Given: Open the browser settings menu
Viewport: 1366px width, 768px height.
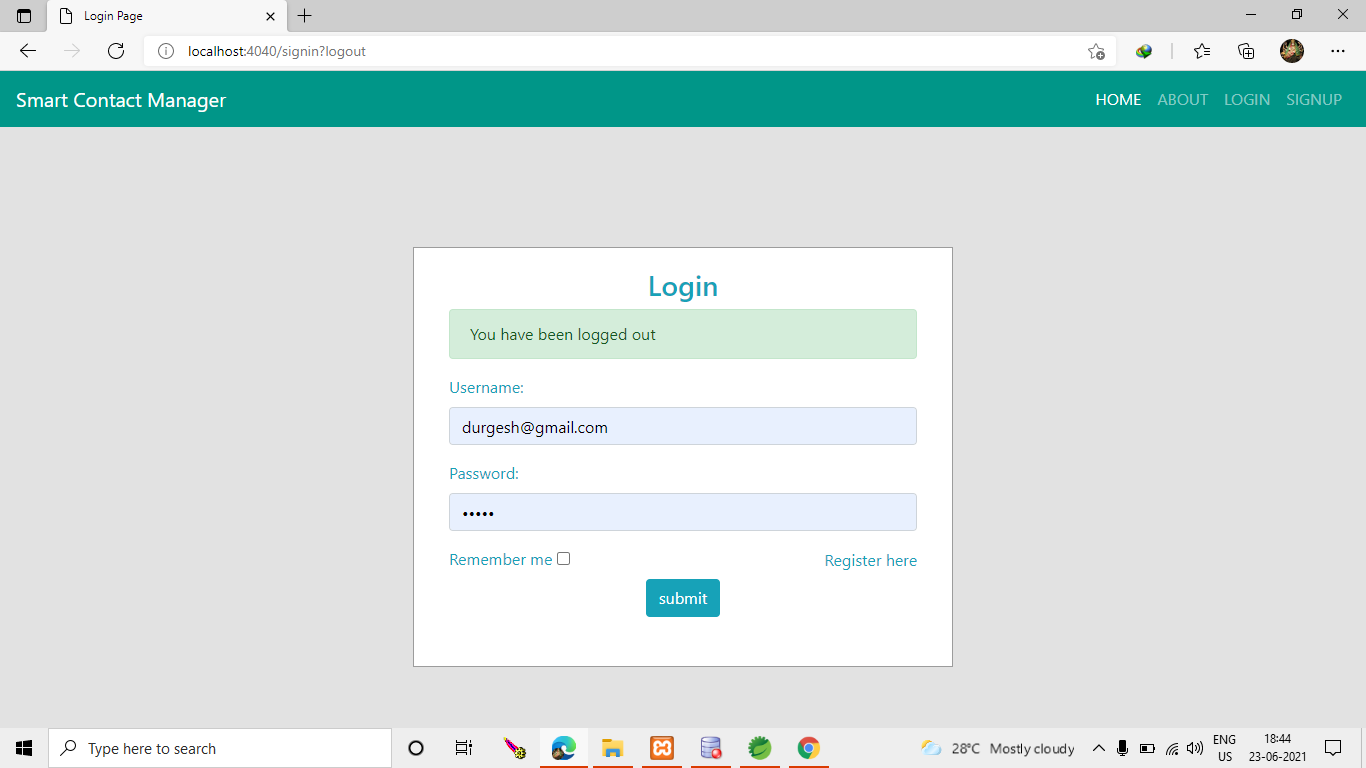Looking at the screenshot, I should [1338, 51].
